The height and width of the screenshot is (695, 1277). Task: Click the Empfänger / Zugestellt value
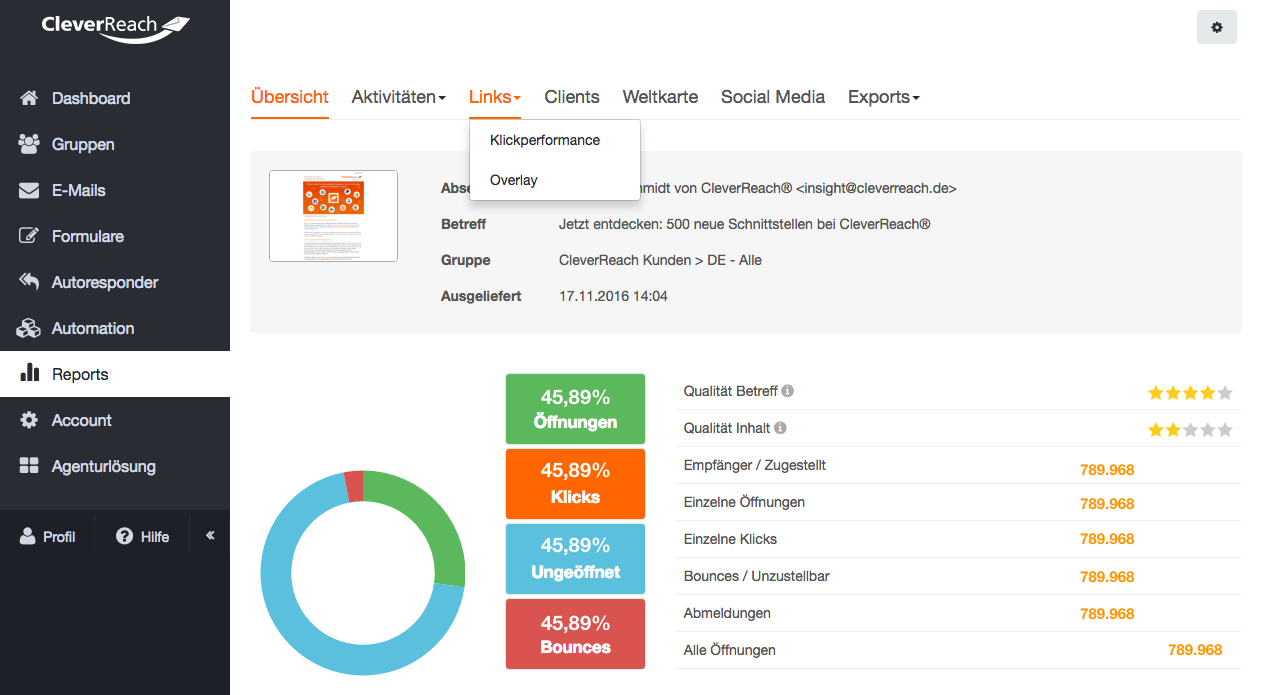click(x=1107, y=470)
